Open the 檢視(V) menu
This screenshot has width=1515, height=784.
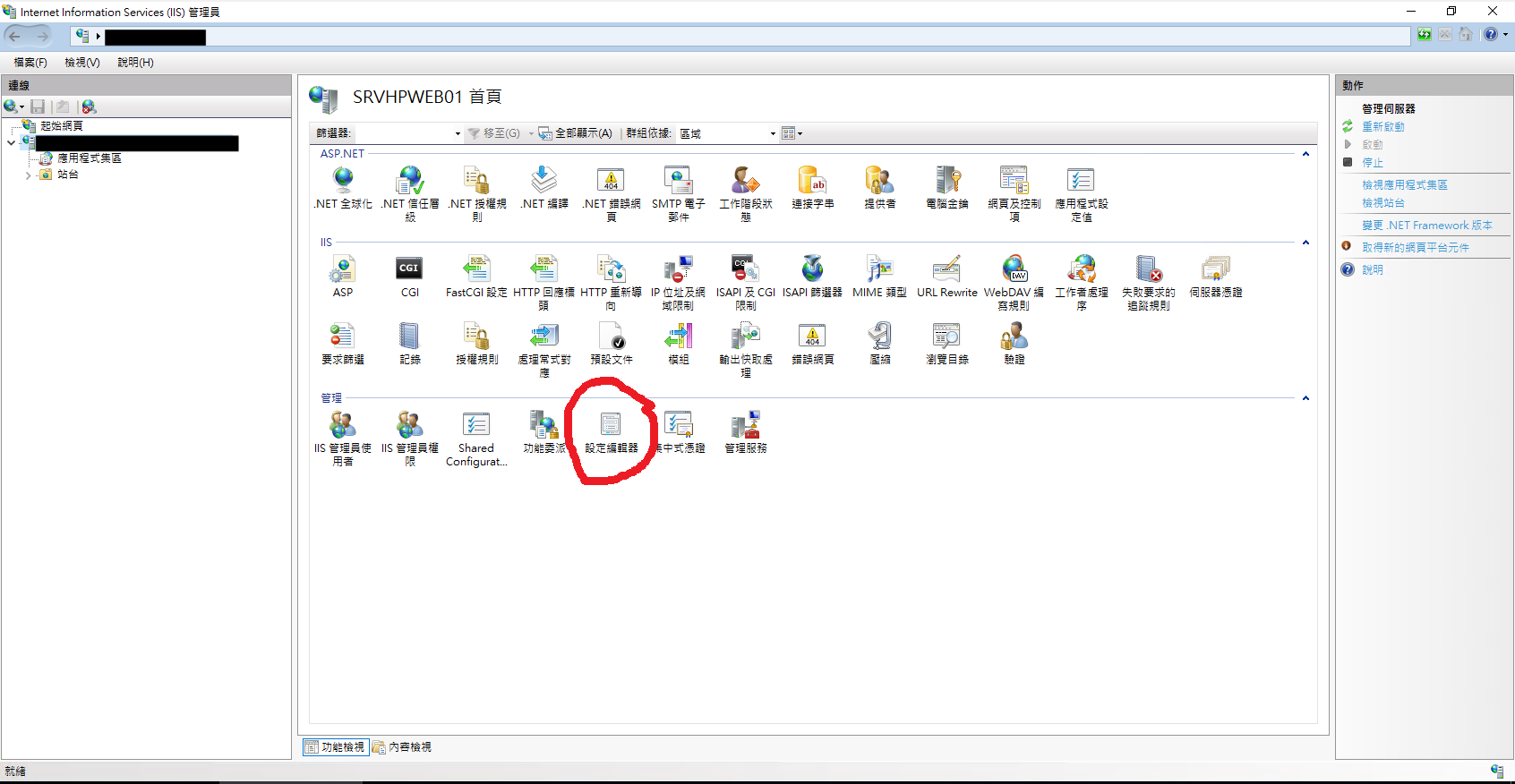coord(82,63)
